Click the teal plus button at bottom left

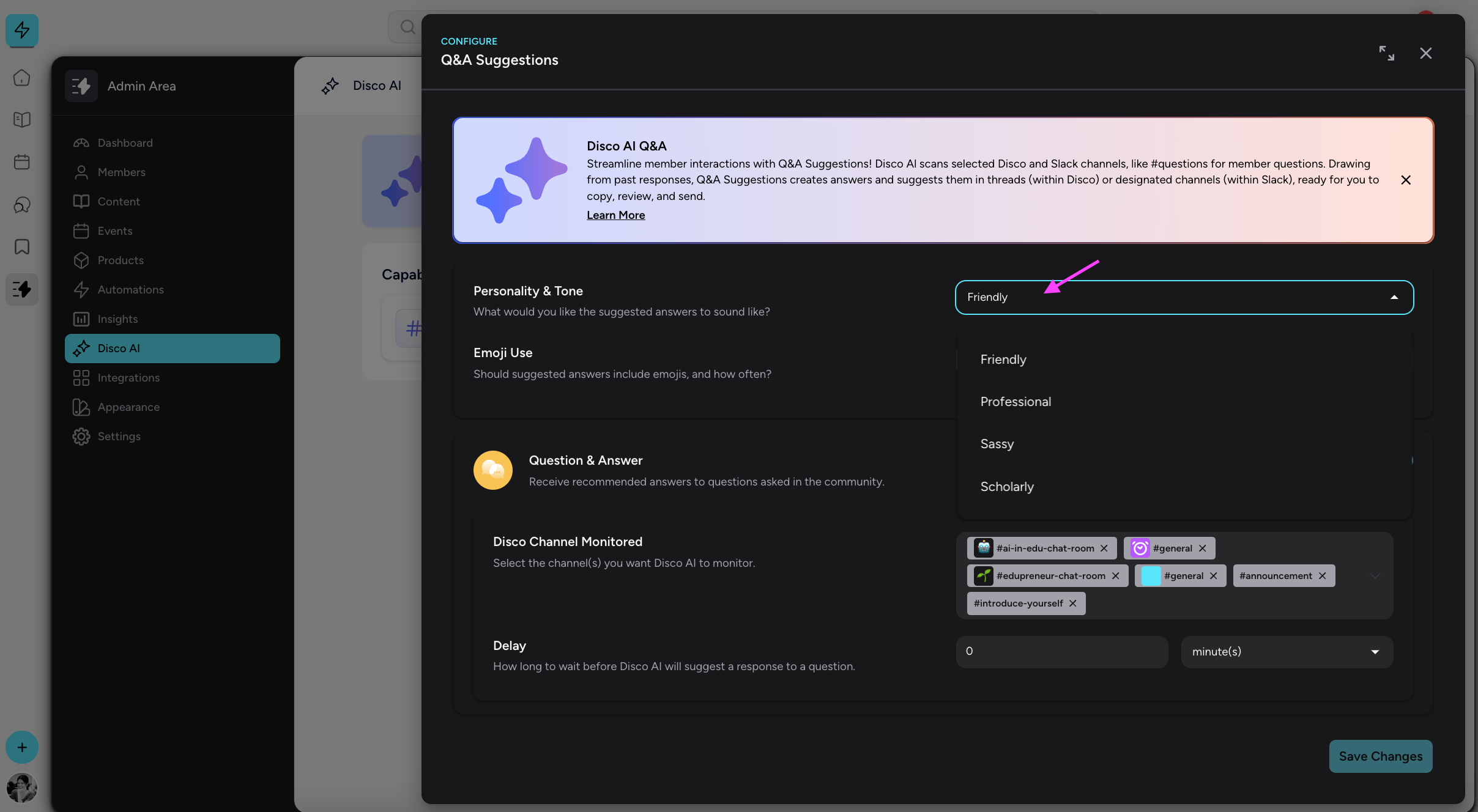click(x=22, y=747)
